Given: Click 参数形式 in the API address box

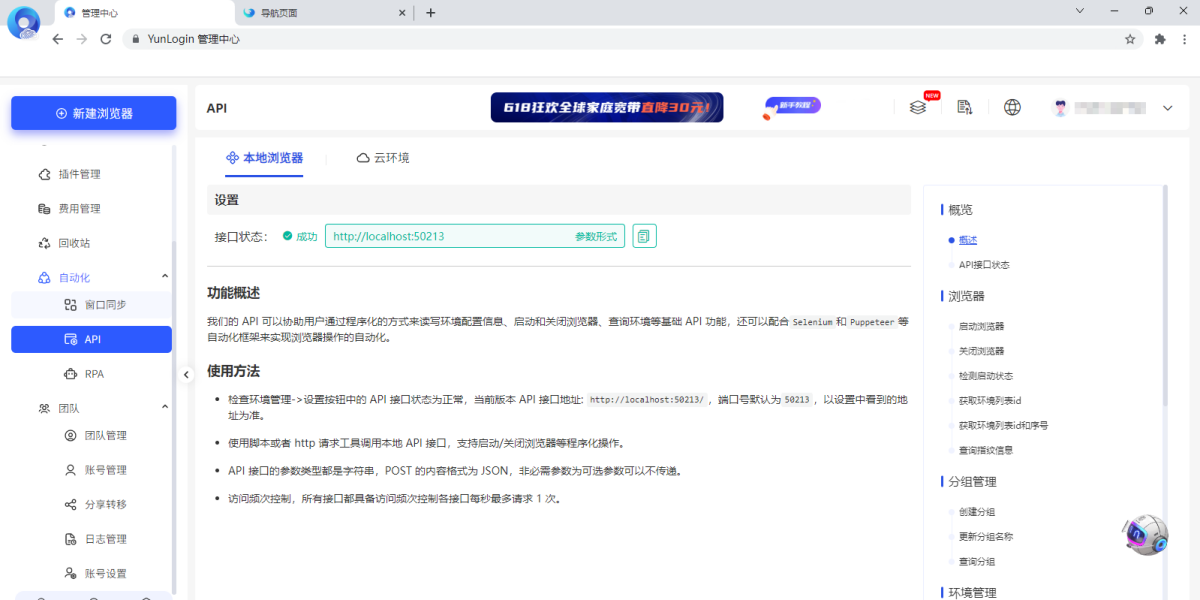Looking at the screenshot, I should pos(596,237).
